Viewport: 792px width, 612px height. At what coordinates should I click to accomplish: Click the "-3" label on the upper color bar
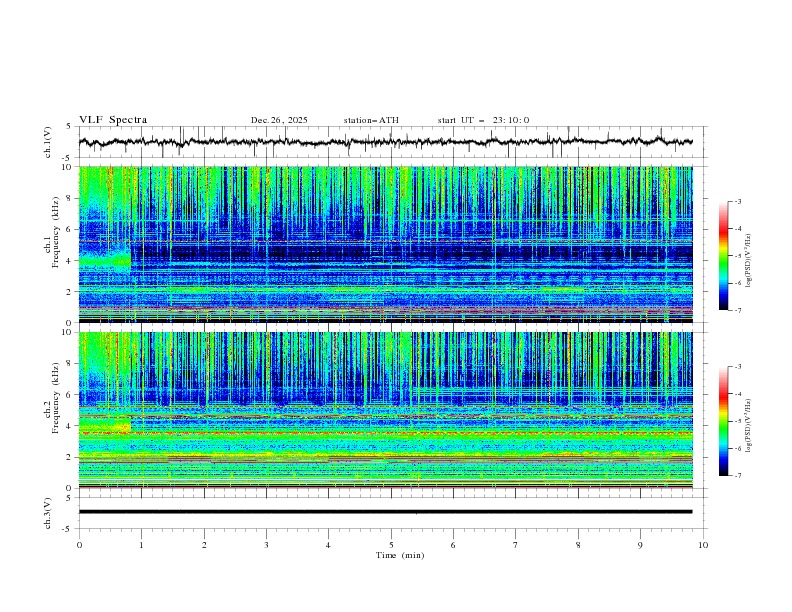(x=737, y=201)
